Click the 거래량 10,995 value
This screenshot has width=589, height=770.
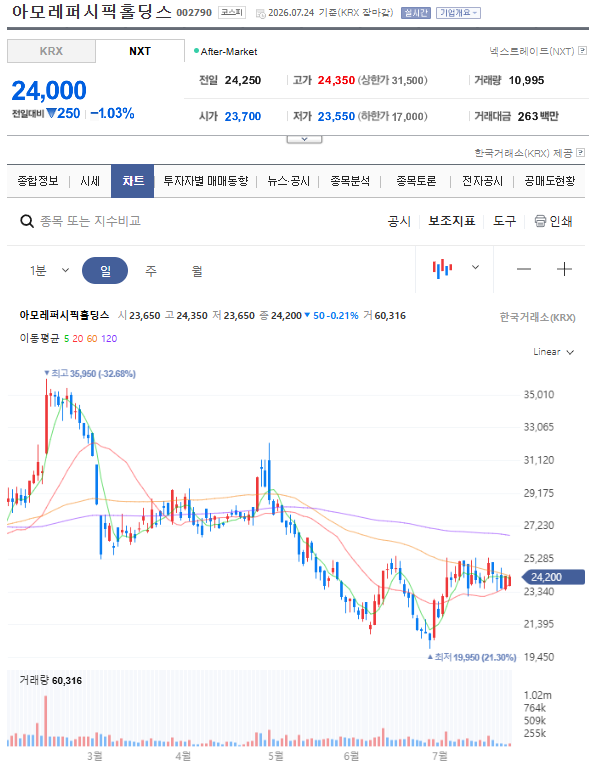point(526,80)
